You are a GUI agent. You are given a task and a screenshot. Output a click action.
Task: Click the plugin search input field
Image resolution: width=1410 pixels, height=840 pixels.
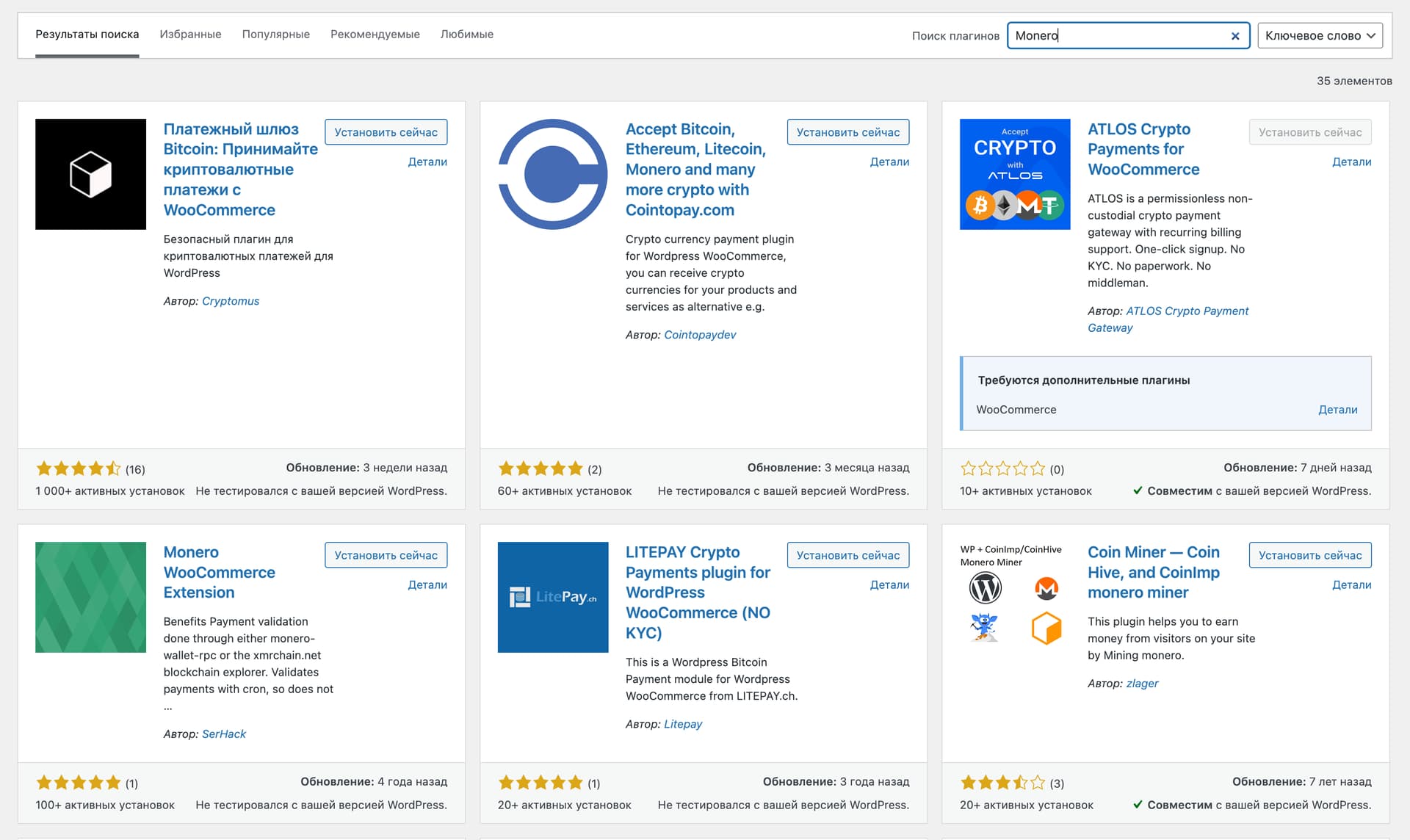(1116, 36)
